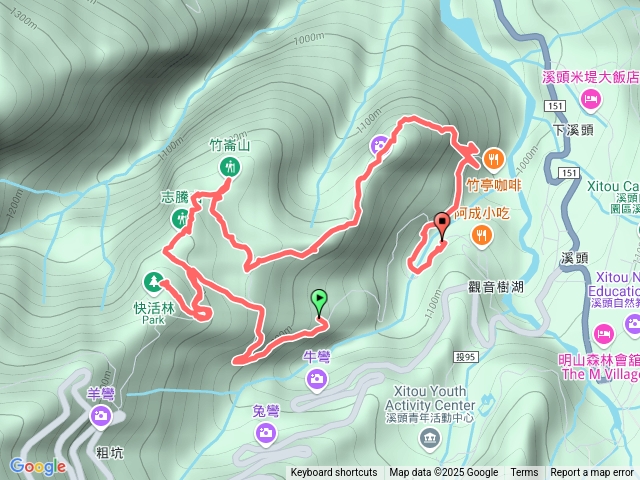Open the 牛彎 photo spot camera icon

pyautogui.click(x=316, y=380)
